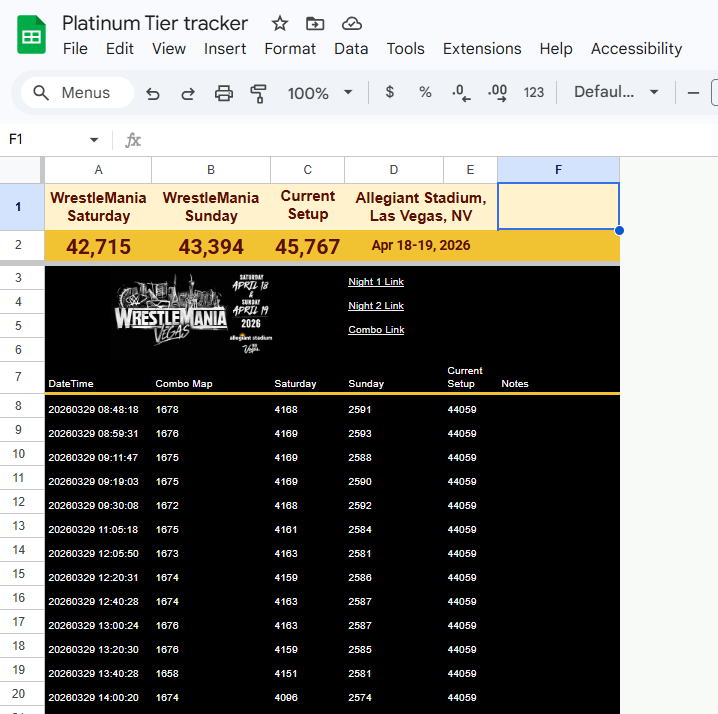Increase decimal places
Image resolution: width=718 pixels, height=714 pixels.
pos(497,93)
